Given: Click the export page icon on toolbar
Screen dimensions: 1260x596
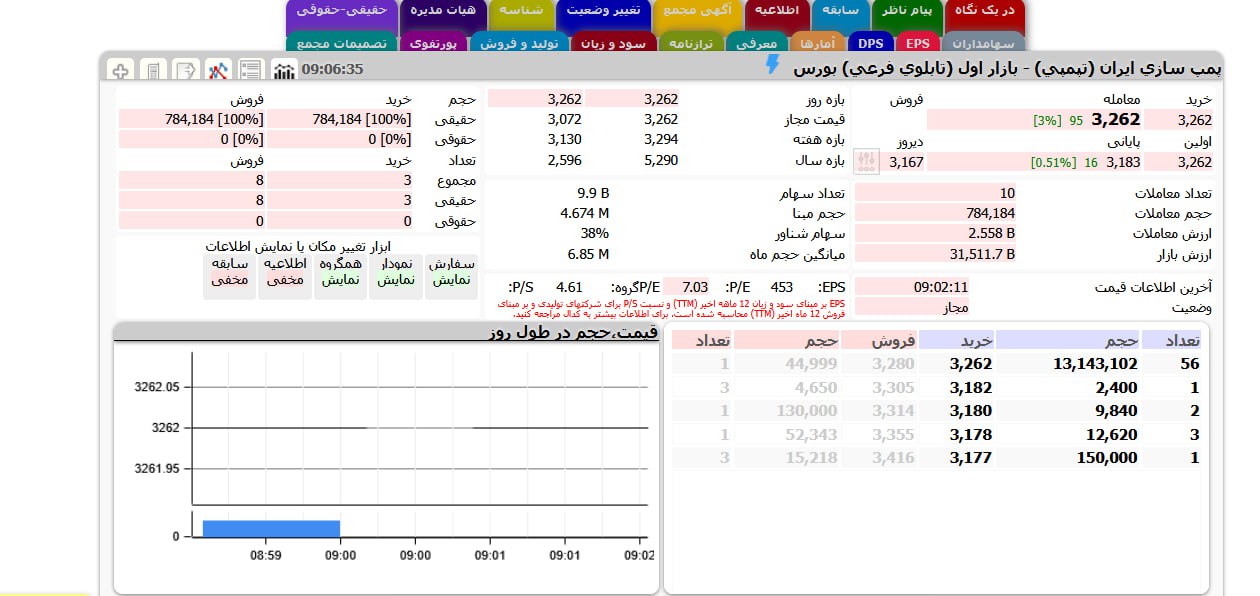Looking at the screenshot, I should click(x=183, y=70).
